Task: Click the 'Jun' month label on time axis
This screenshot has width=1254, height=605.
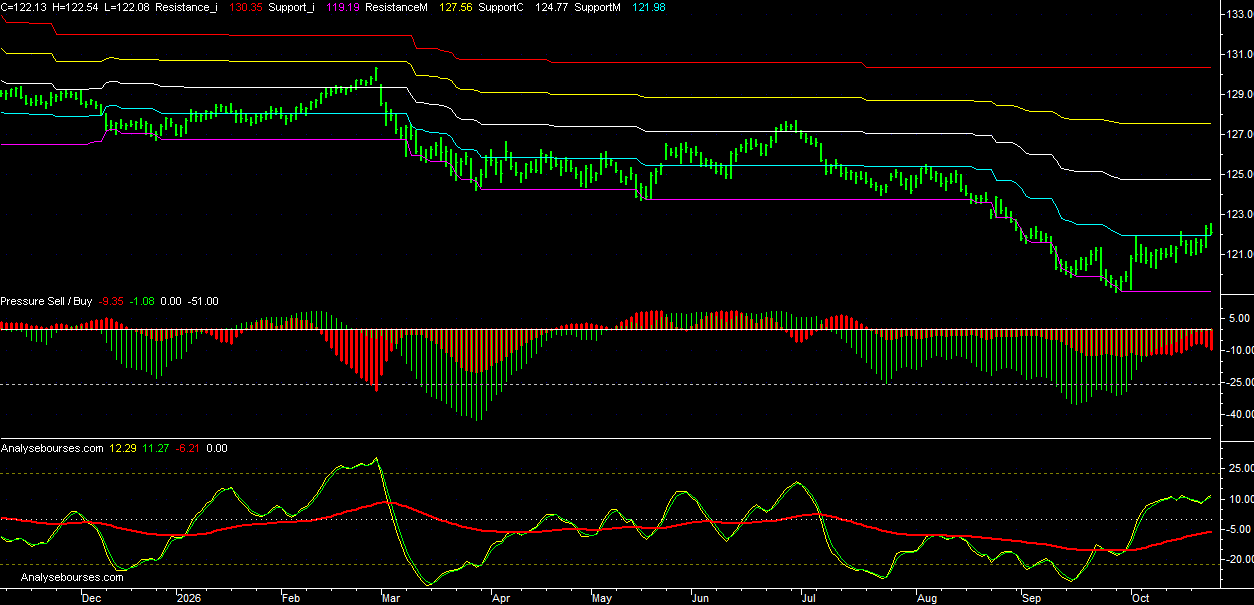Action: 700,598
